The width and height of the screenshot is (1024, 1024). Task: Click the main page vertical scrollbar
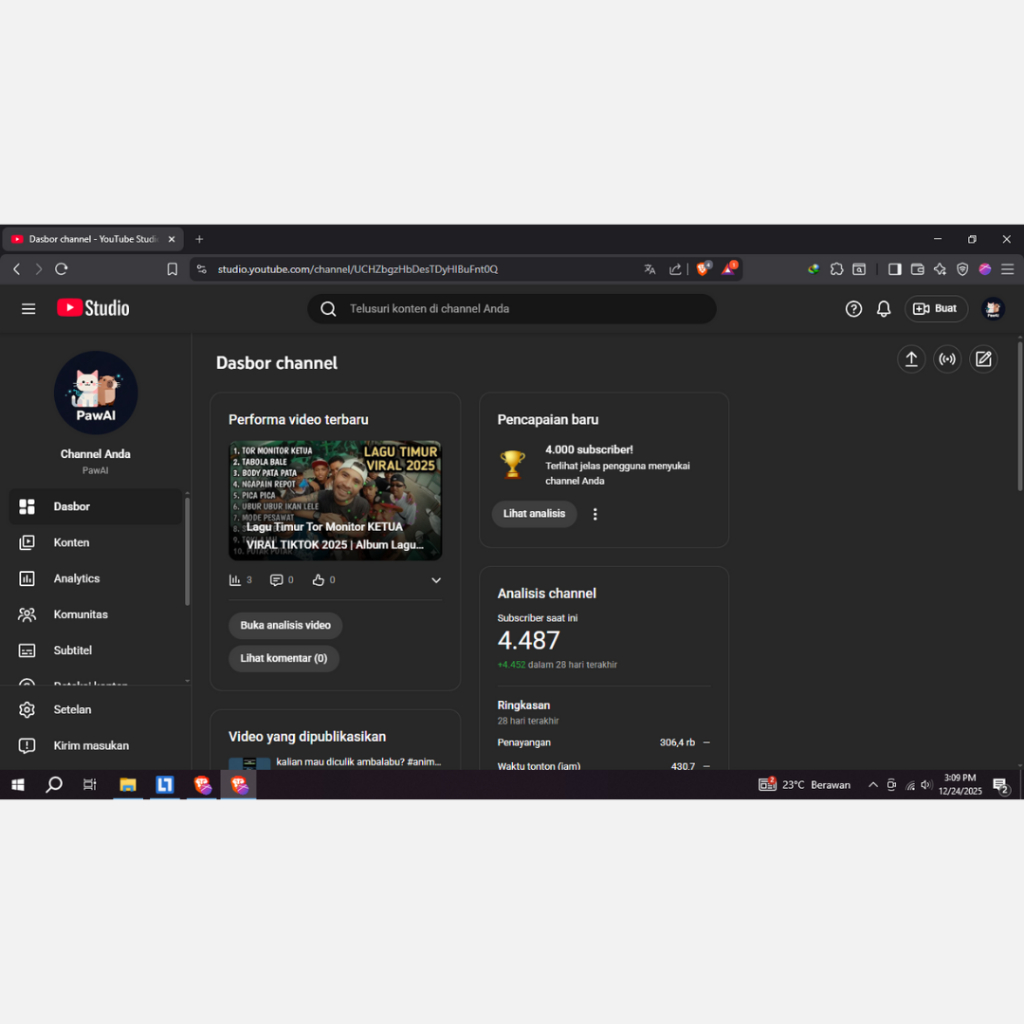click(1019, 415)
